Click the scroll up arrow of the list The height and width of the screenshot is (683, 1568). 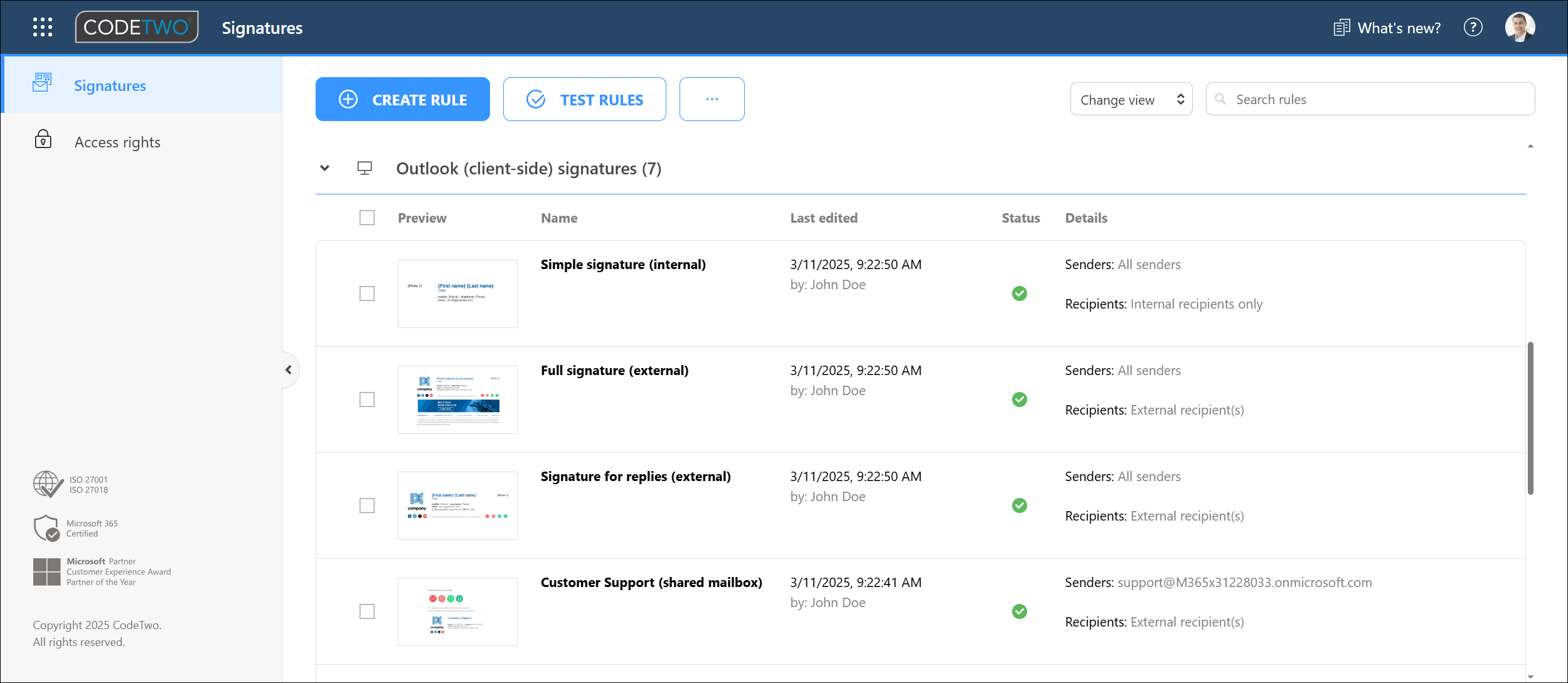coord(1530,146)
